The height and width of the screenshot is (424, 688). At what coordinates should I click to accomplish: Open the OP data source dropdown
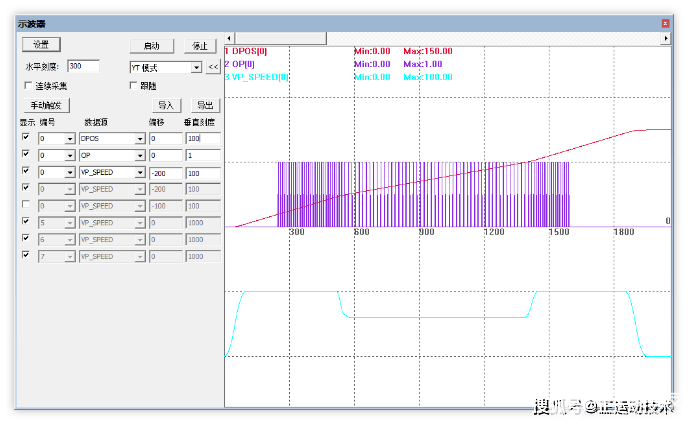139,156
